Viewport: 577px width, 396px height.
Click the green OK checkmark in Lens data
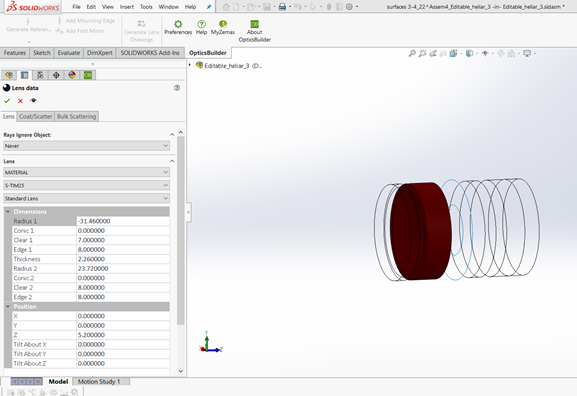click(x=7, y=101)
